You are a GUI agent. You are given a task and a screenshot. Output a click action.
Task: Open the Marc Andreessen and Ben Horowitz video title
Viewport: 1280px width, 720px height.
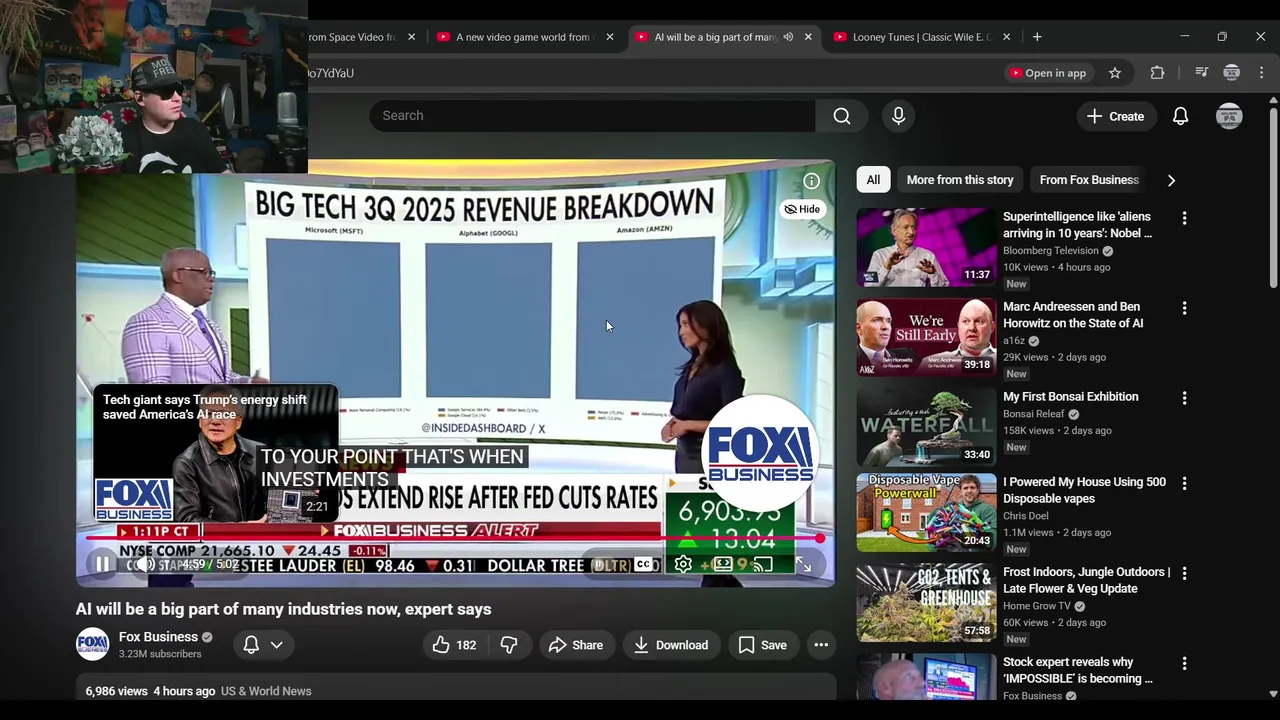tap(1073, 315)
